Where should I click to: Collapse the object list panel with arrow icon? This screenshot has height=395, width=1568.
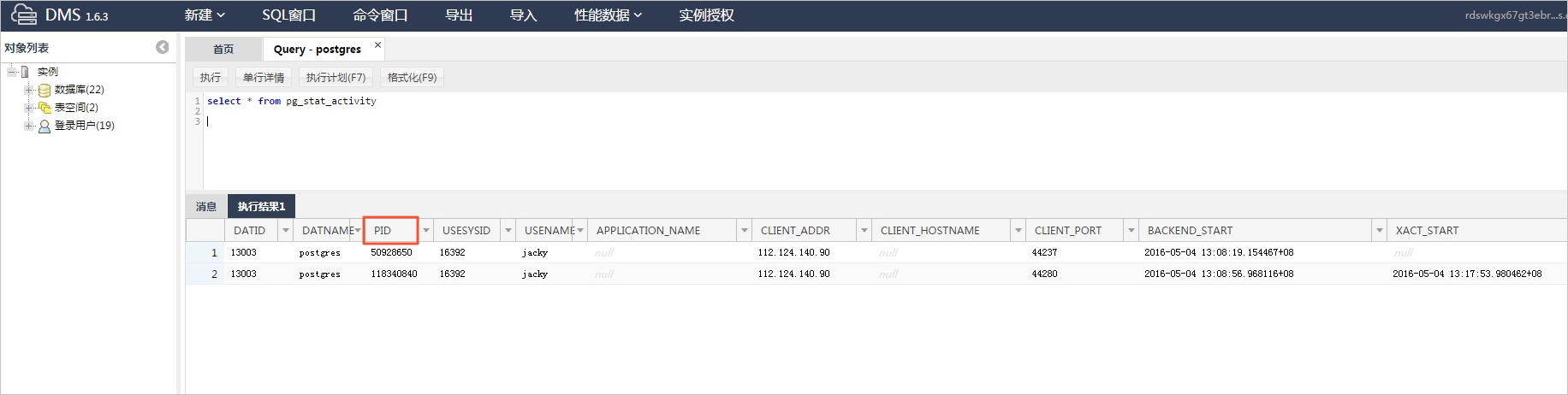(162, 47)
